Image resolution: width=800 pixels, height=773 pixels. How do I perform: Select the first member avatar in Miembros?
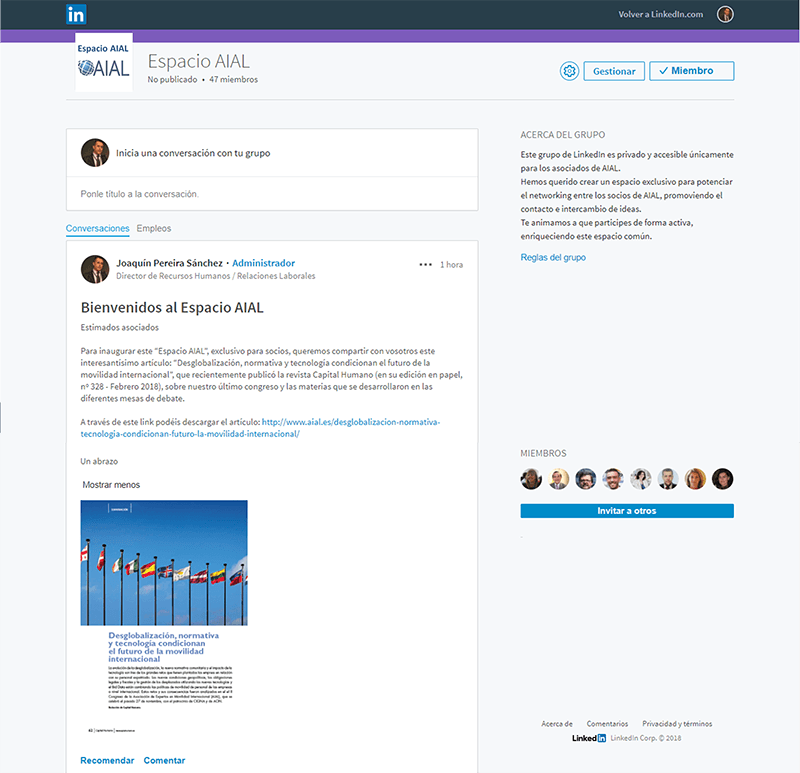[x=532, y=479]
